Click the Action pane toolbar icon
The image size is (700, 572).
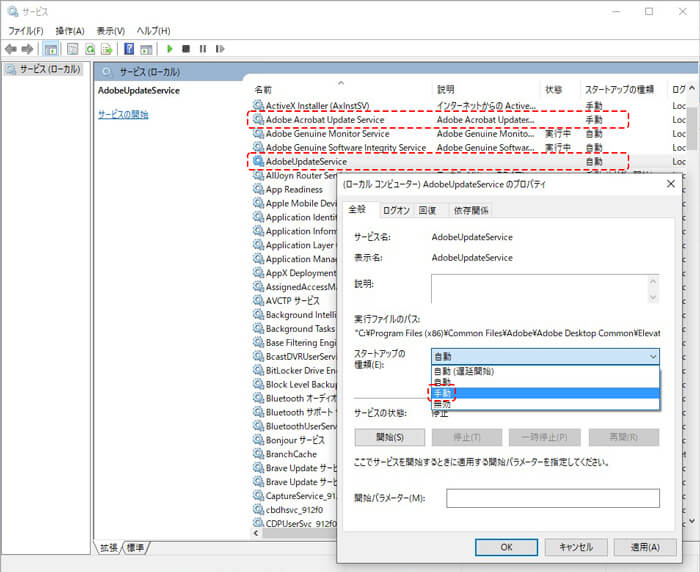(x=146, y=49)
